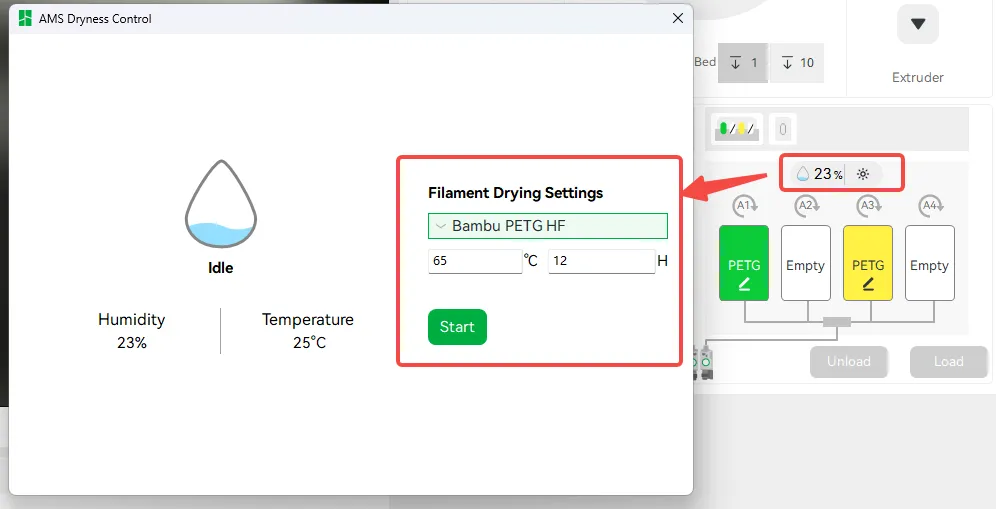Click the A2 slot refresh icon

807,205
